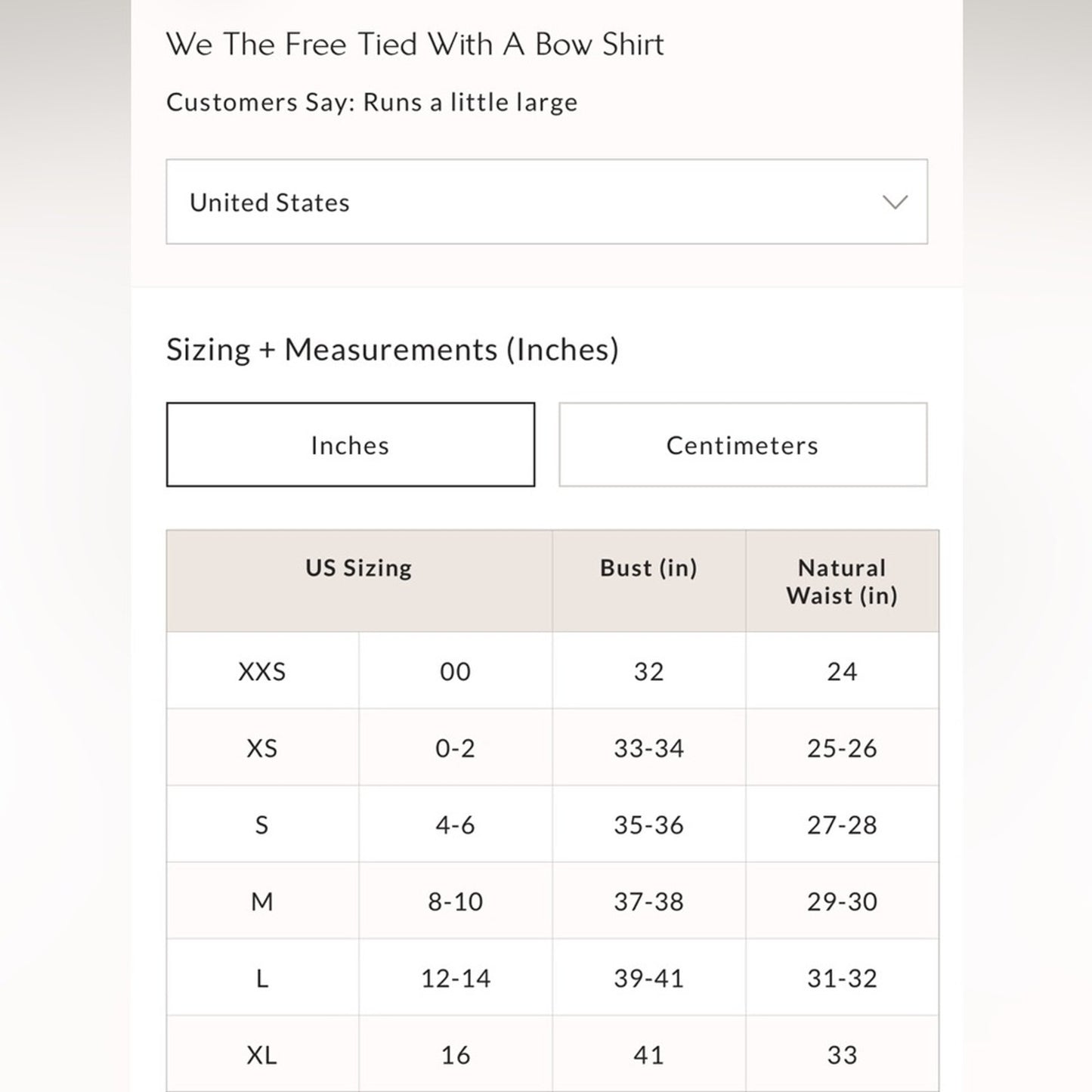Image resolution: width=1092 pixels, height=1092 pixels.
Task: Click the 8-10 numeric size cell
Action: 455,902
